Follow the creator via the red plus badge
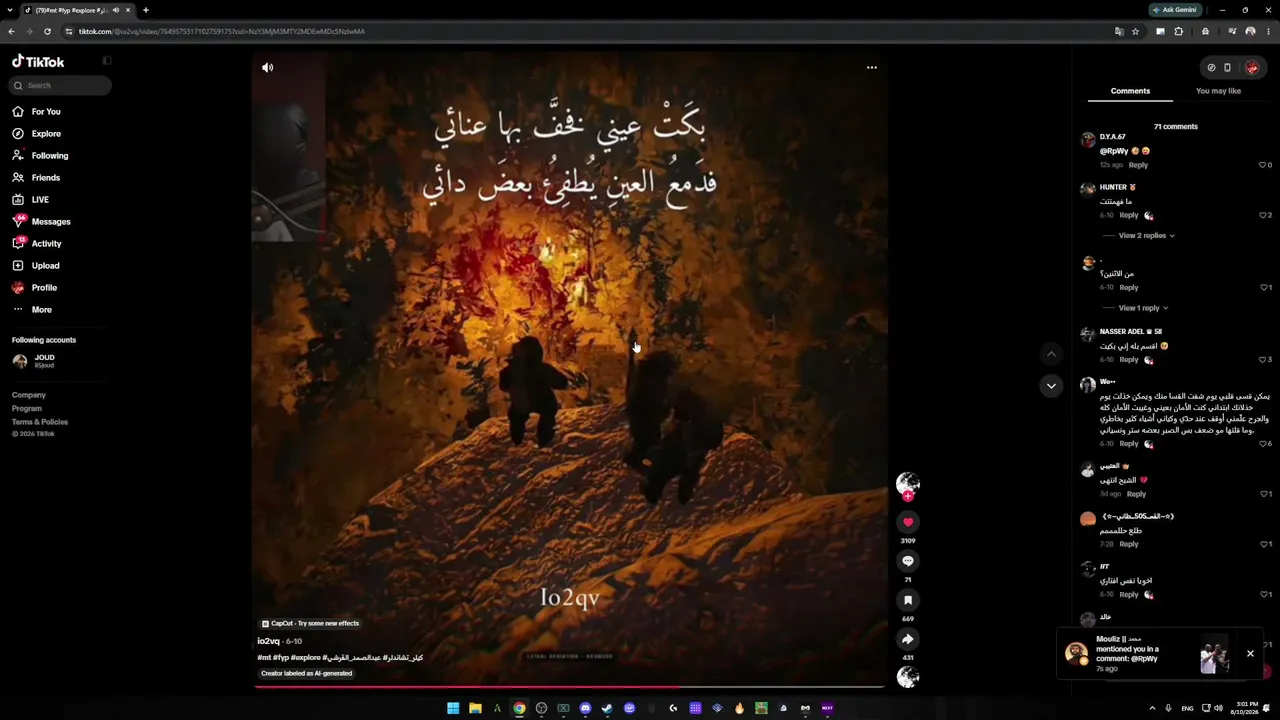This screenshot has height=720, width=1280. (908, 496)
